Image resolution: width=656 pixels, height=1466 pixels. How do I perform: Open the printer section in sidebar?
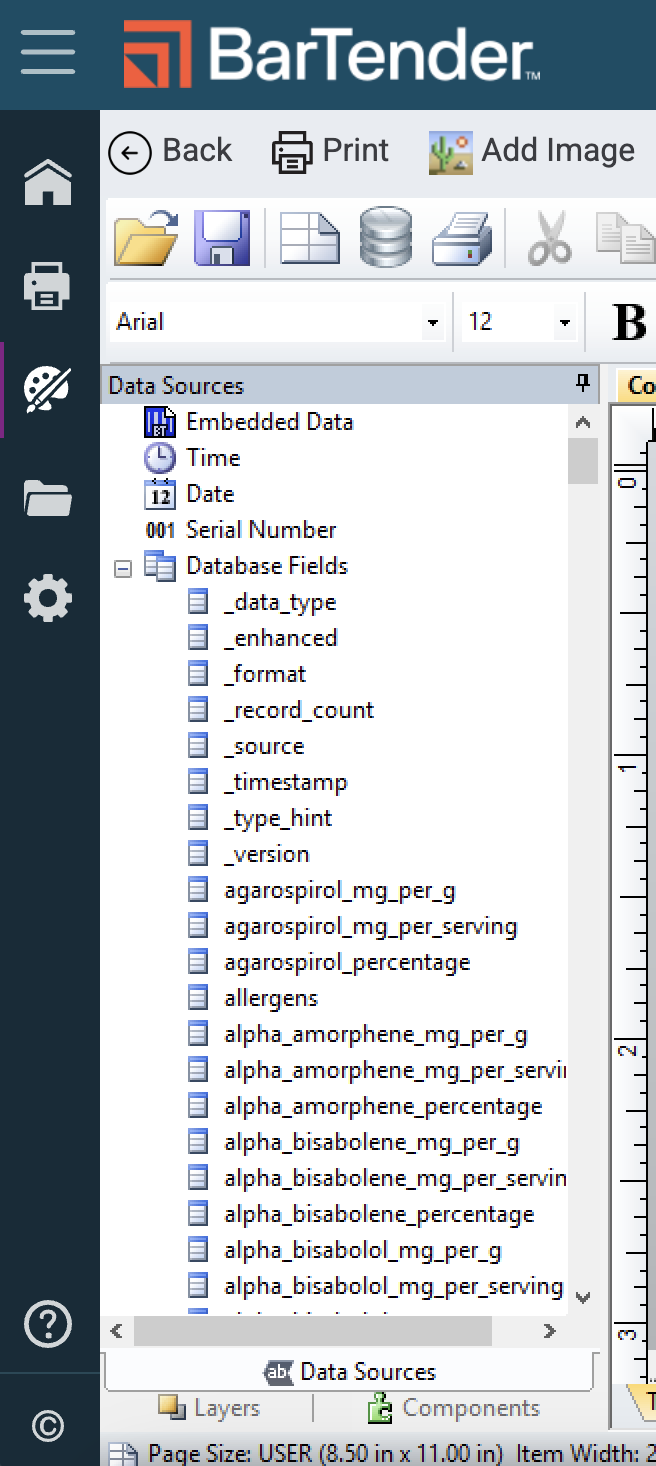point(48,287)
